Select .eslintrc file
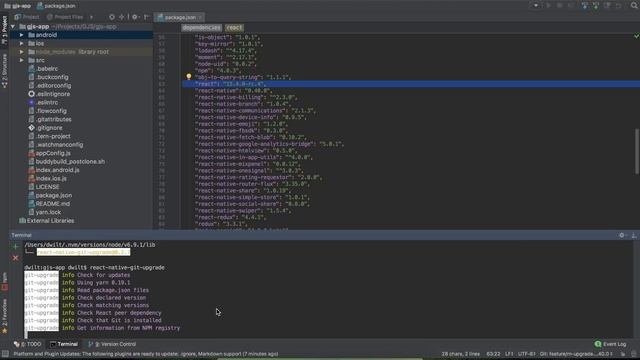The width and height of the screenshot is (640, 360). click(43, 102)
